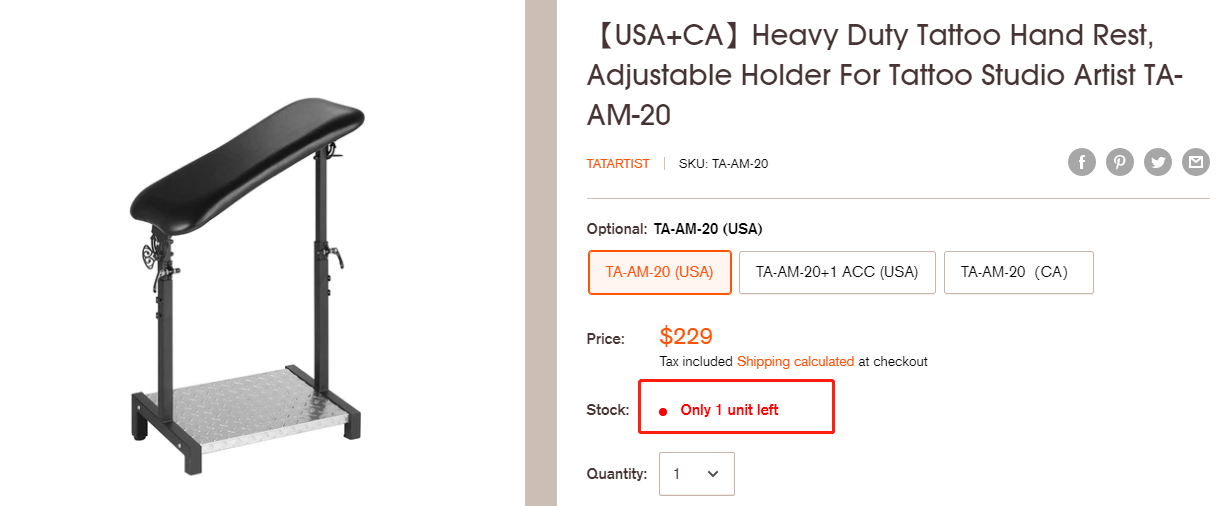Image resolution: width=1232 pixels, height=506 pixels.
Task: Follow the Shipping calculated link
Action: point(795,362)
